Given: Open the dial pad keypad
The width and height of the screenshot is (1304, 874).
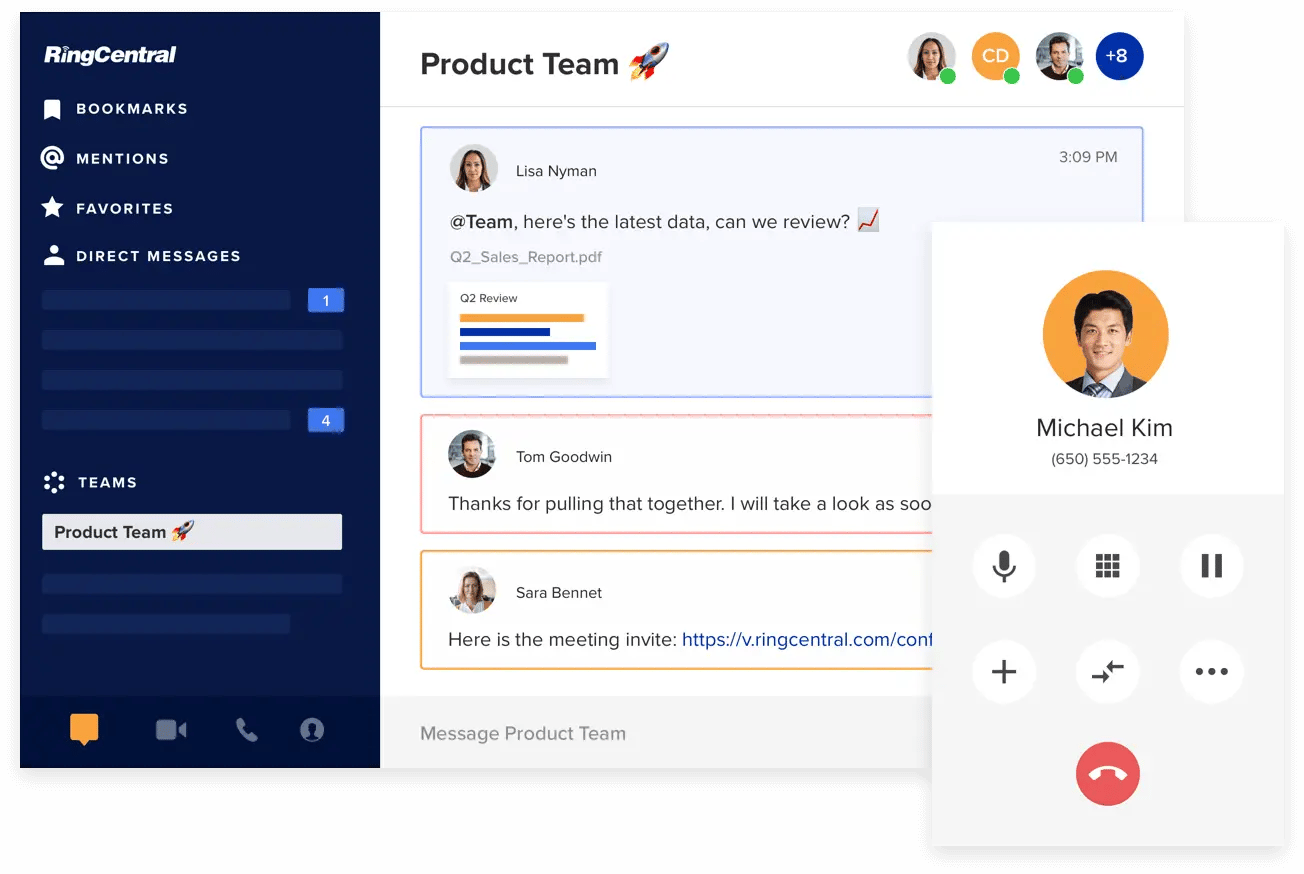Looking at the screenshot, I should coord(1107,566).
